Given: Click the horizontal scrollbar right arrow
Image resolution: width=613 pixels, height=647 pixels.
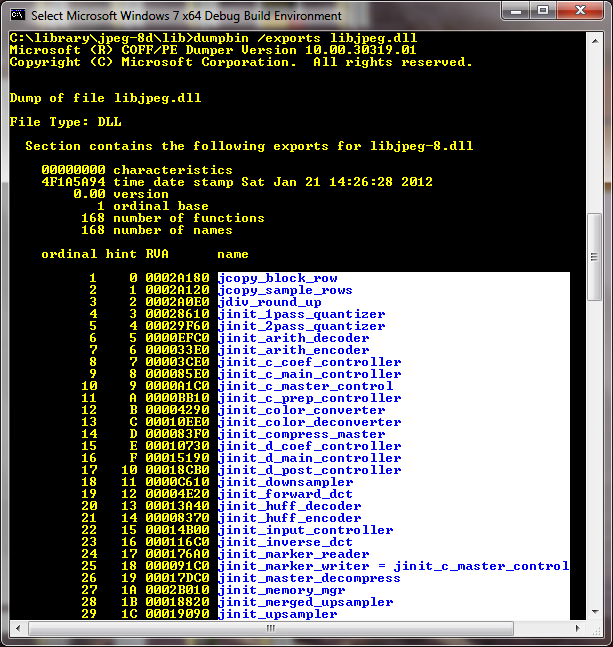Looking at the screenshot, I should point(579,628).
